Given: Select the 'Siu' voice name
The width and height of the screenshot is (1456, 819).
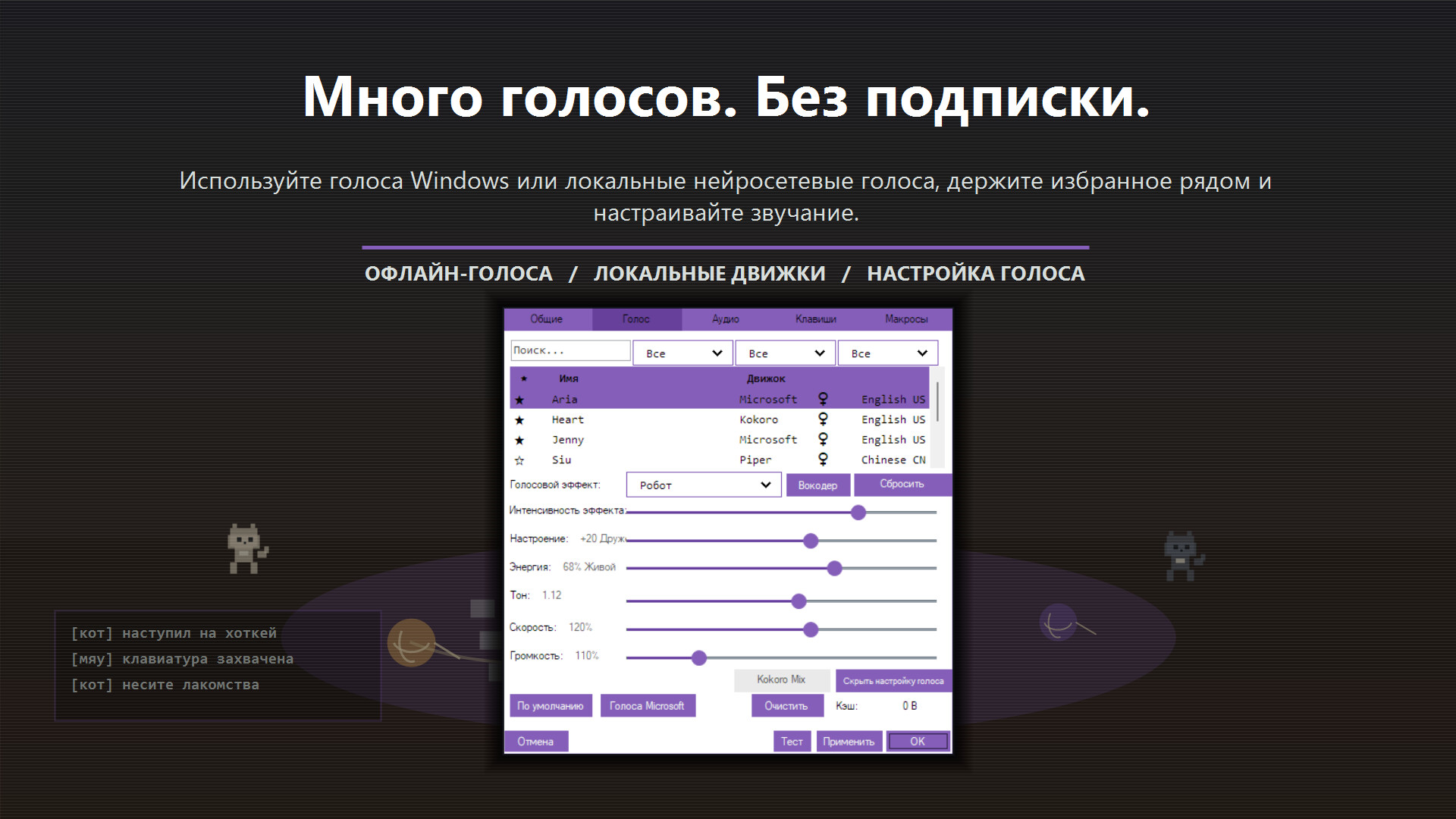Looking at the screenshot, I should click(562, 460).
